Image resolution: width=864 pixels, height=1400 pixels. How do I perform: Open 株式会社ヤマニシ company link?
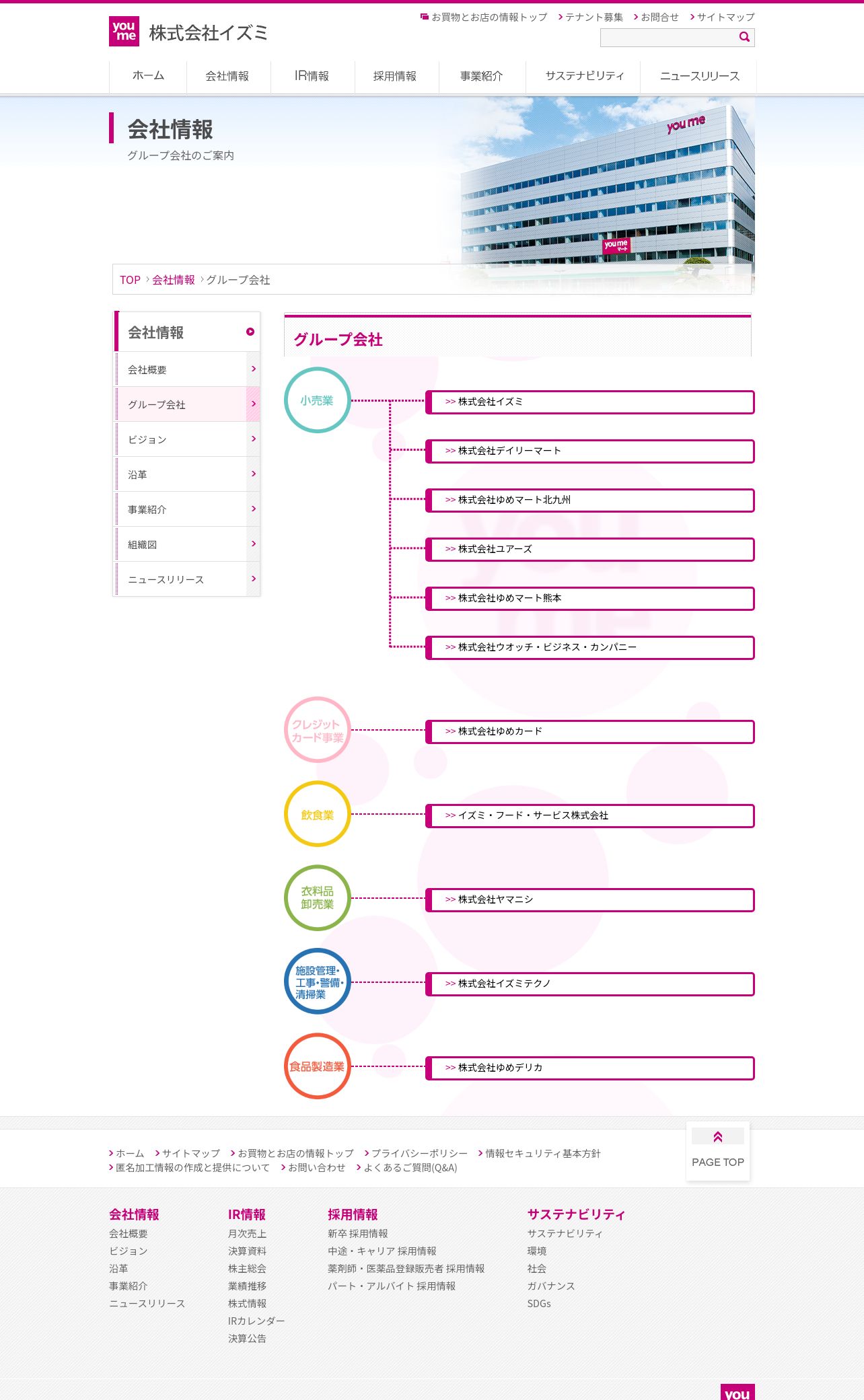pyautogui.click(x=590, y=899)
